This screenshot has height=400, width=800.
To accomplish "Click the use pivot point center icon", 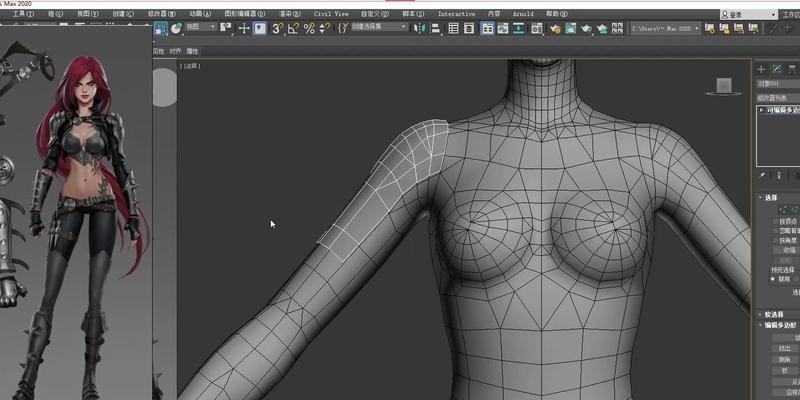I will 226,28.
